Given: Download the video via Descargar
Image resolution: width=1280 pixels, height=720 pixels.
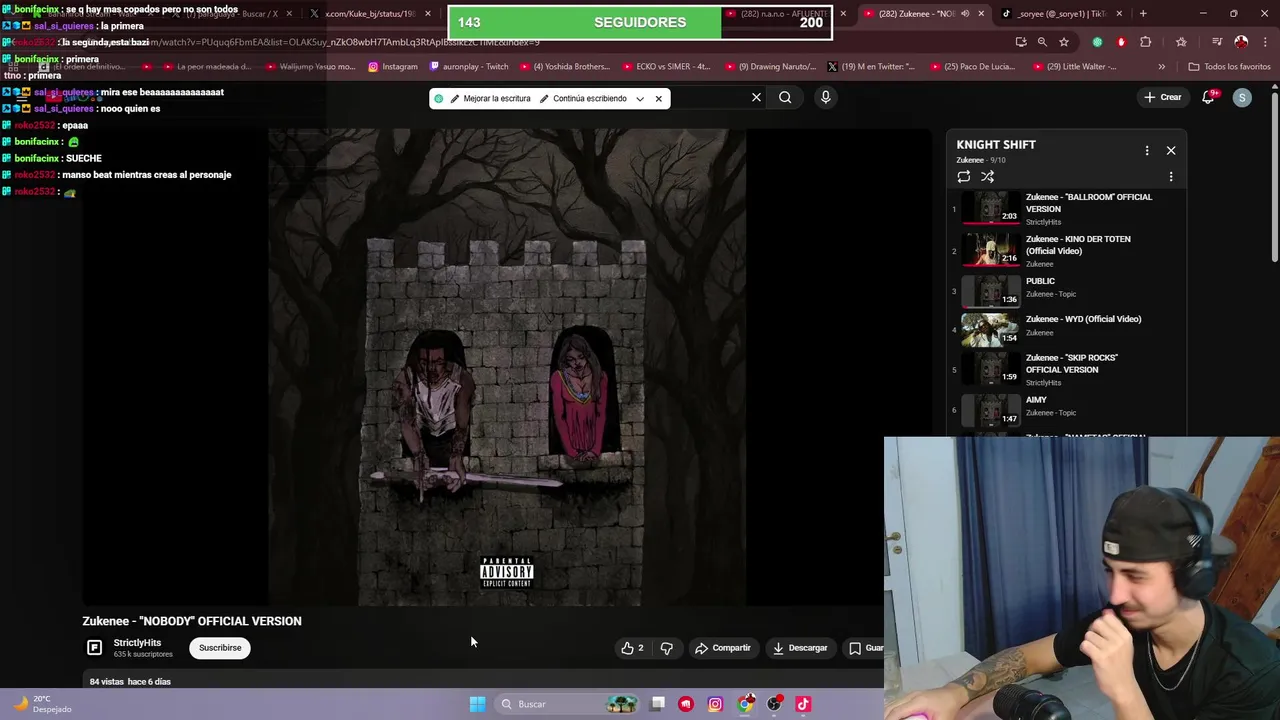Looking at the screenshot, I should [800, 648].
